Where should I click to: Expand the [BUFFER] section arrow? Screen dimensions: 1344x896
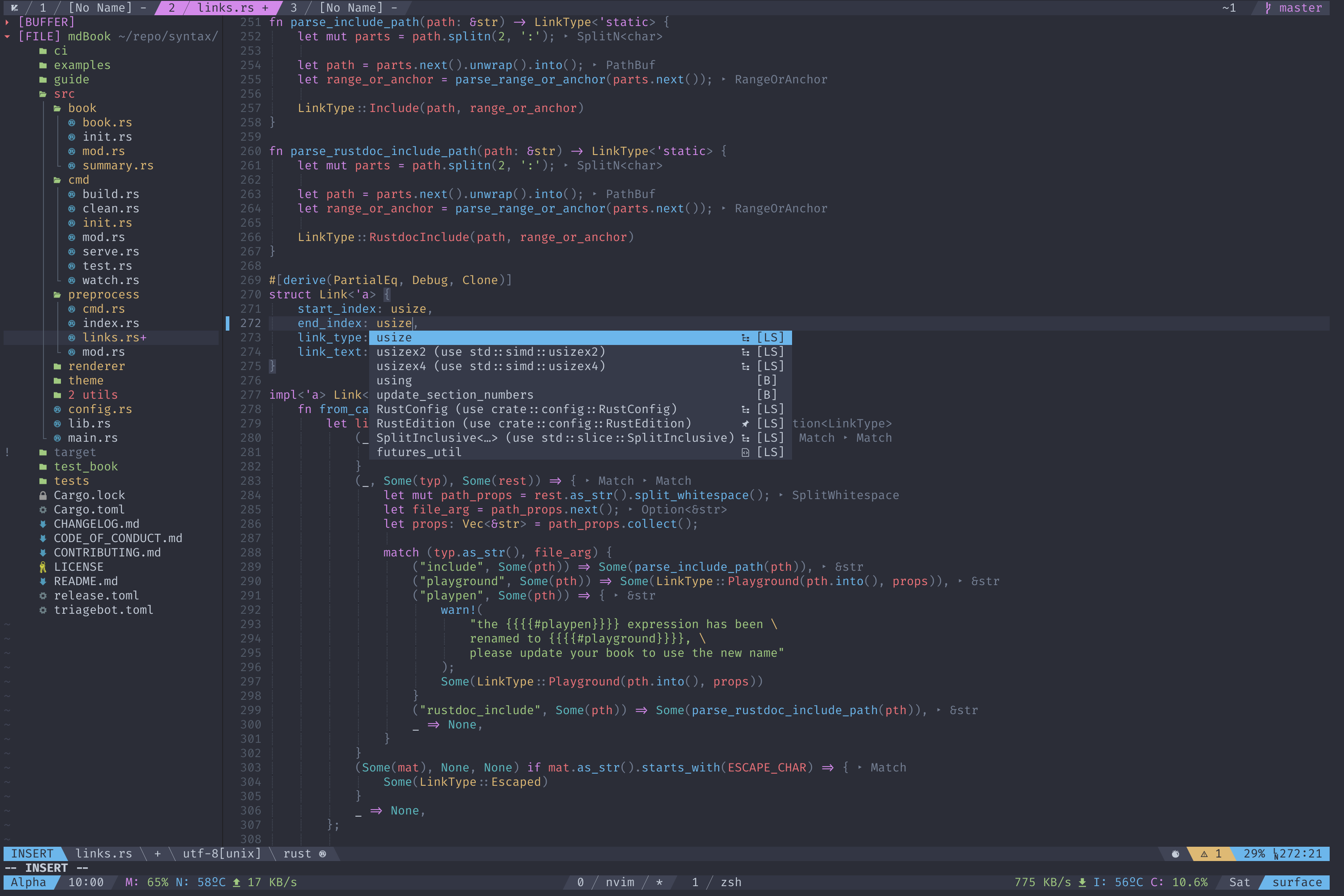[8, 22]
